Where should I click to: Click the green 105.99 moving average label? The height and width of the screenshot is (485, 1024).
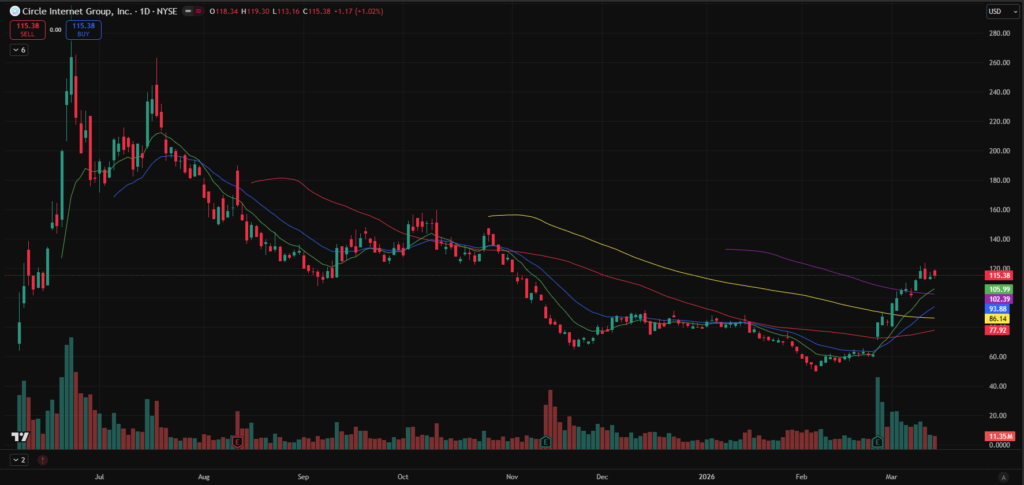coord(1000,288)
